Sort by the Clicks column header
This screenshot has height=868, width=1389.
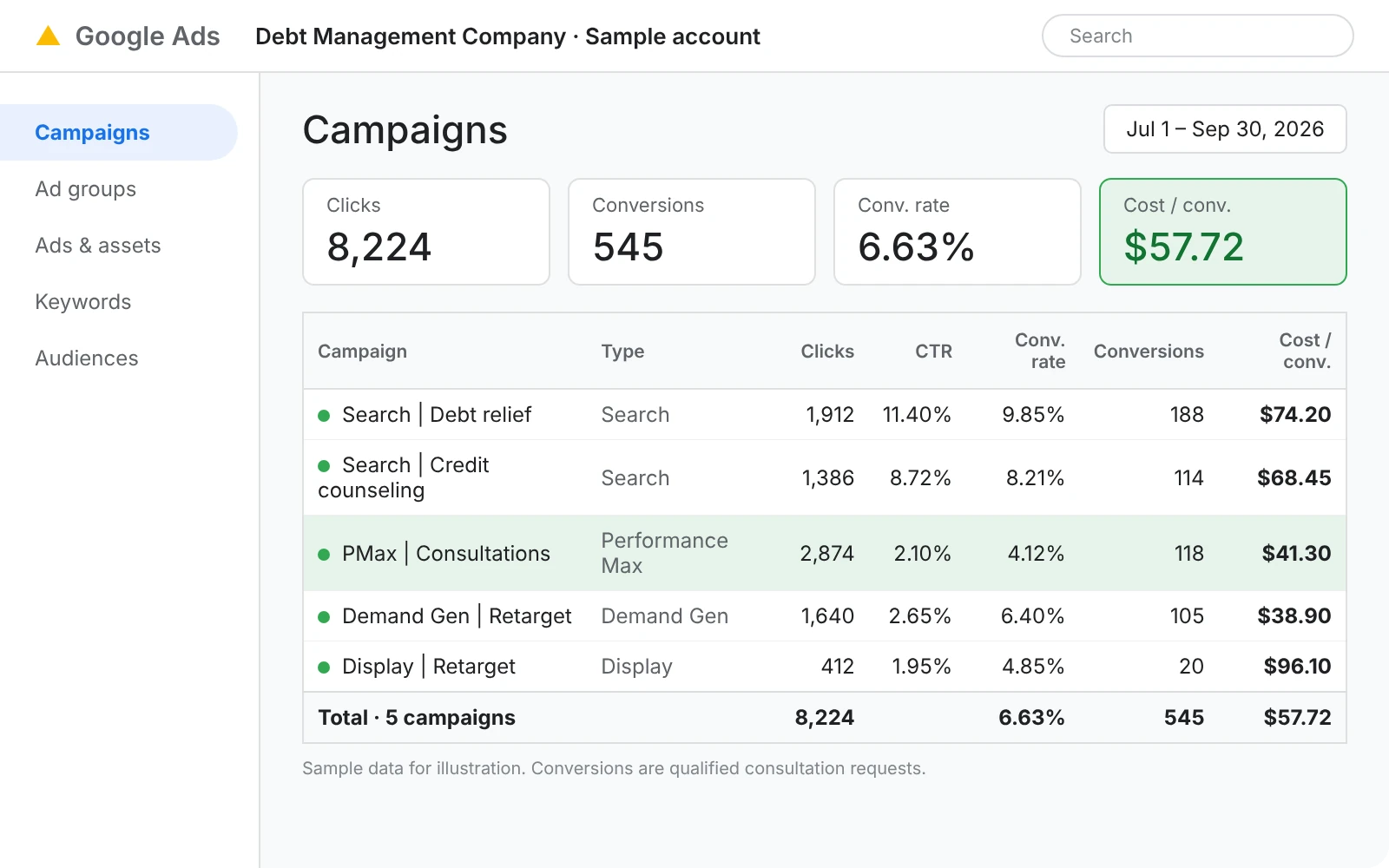pyautogui.click(x=827, y=351)
